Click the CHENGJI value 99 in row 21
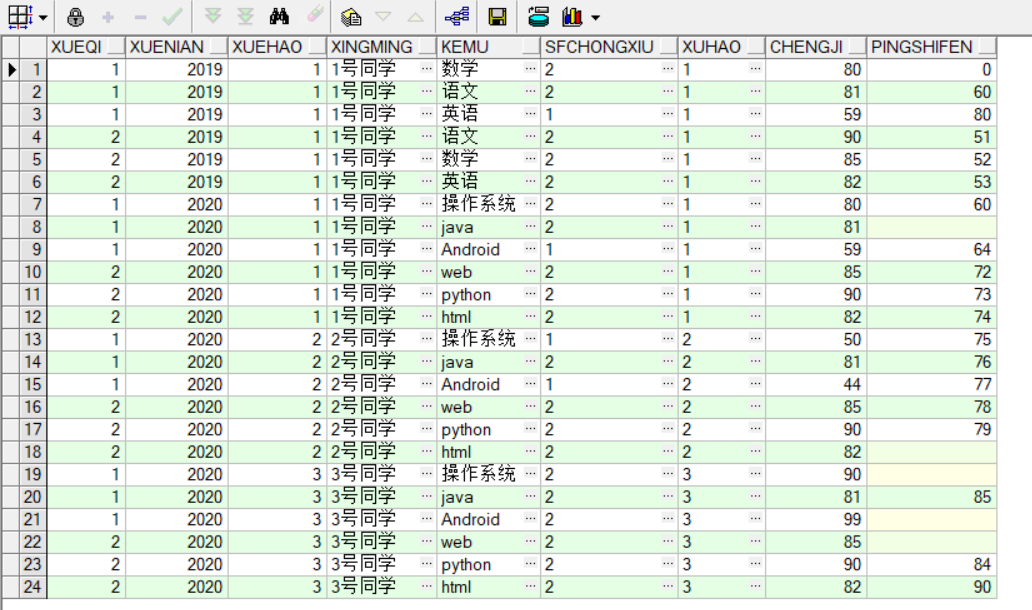The image size is (1032, 610). pyautogui.click(x=816, y=519)
